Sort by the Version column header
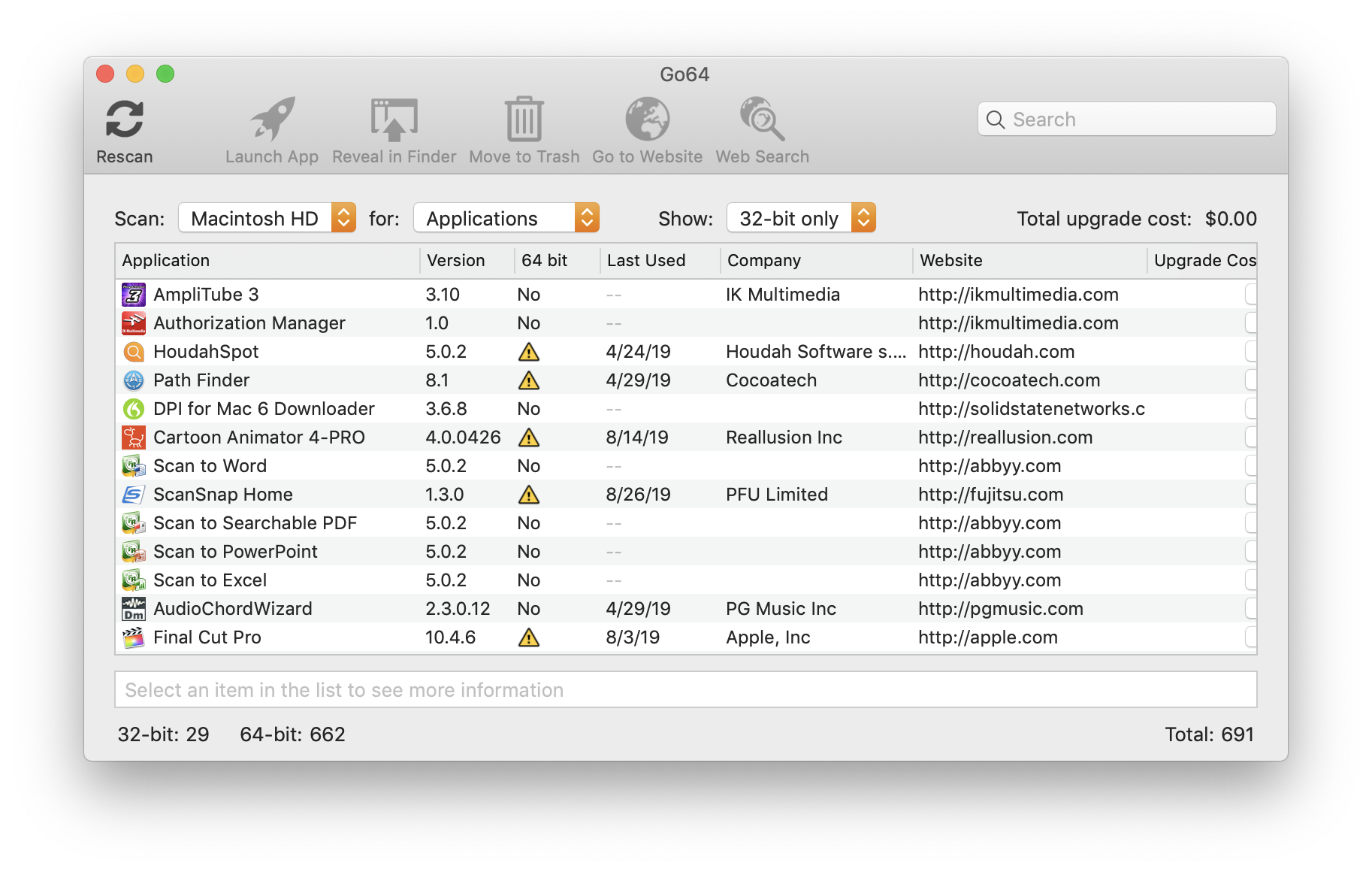This screenshot has height=872, width=1372. click(467, 260)
